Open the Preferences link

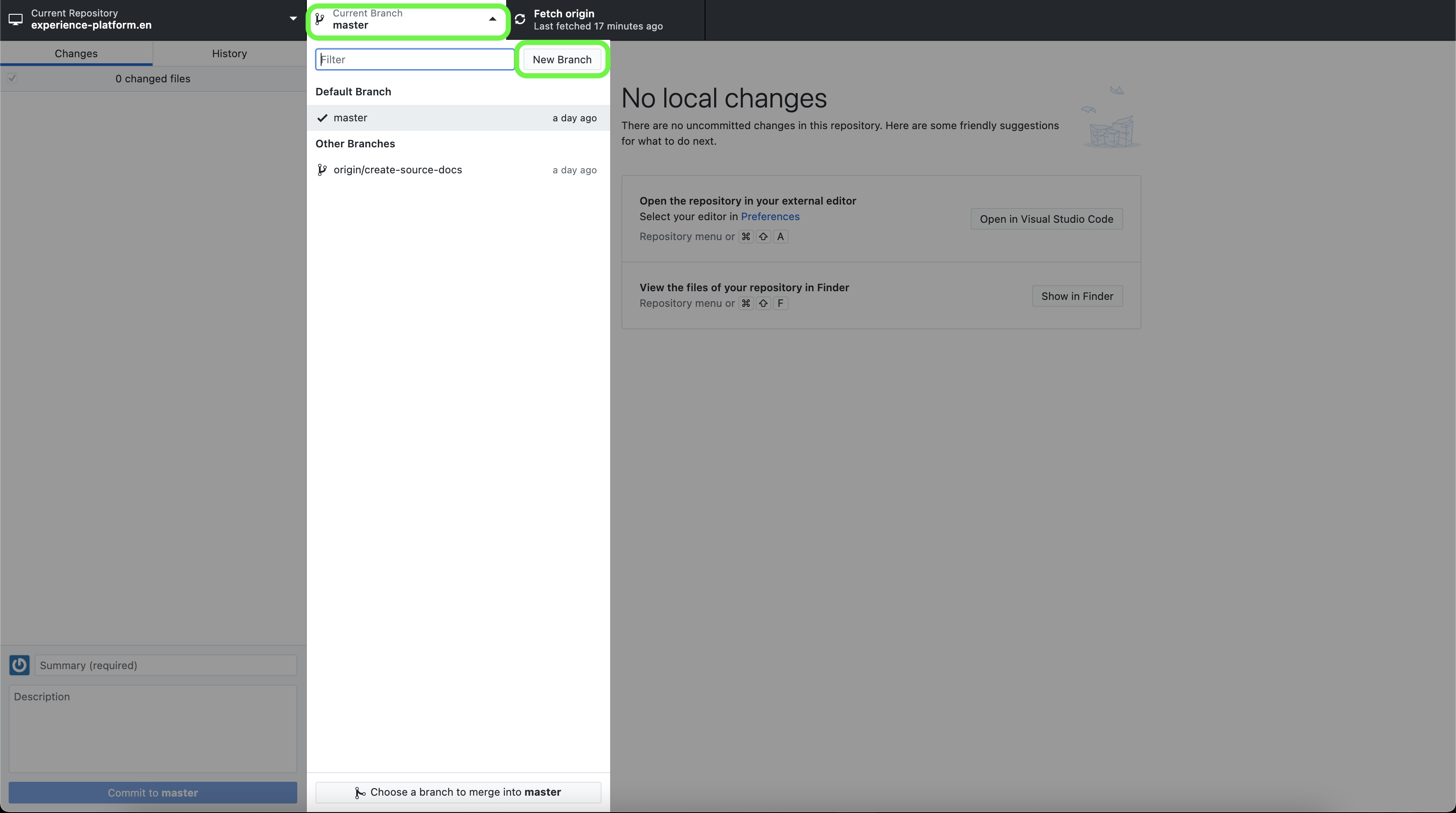(x=770, y=217)
